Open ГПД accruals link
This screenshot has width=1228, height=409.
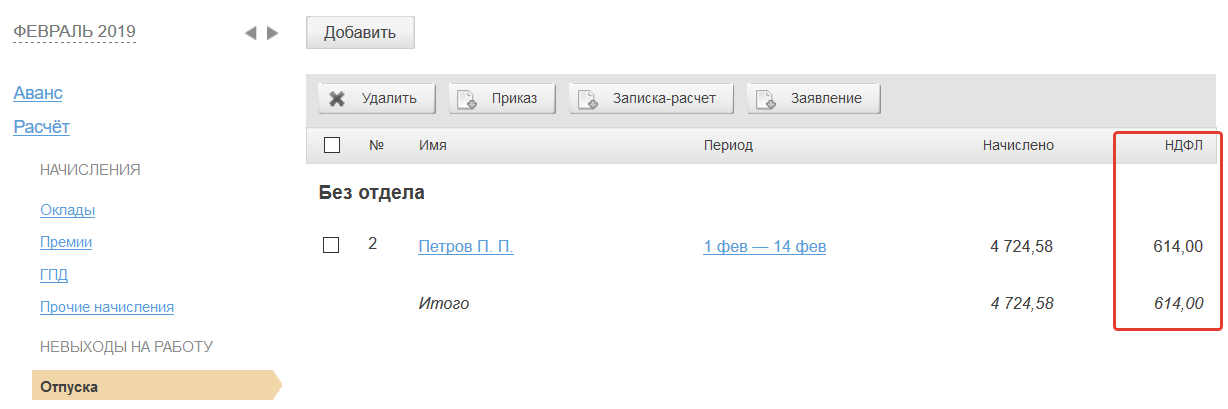[54, 275]
